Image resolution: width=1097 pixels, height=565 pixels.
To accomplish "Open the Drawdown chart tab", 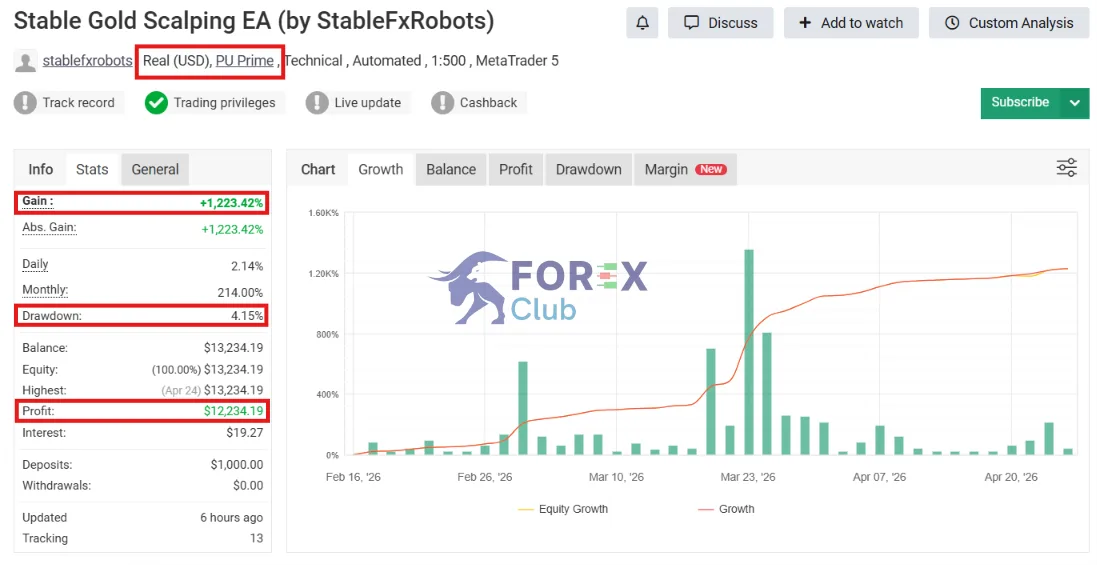I will (588, 169).
